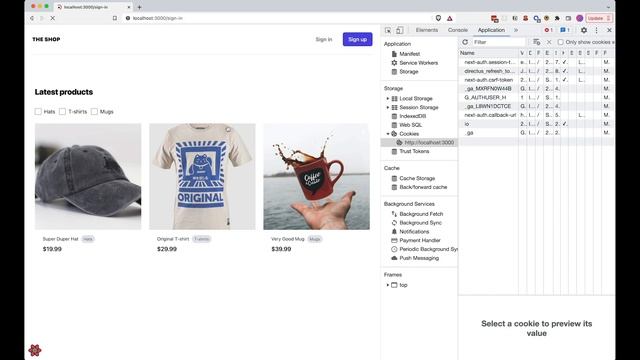Delete selected cookie with X icon
The image size is (640, 360).
click(x=549, y=42)
